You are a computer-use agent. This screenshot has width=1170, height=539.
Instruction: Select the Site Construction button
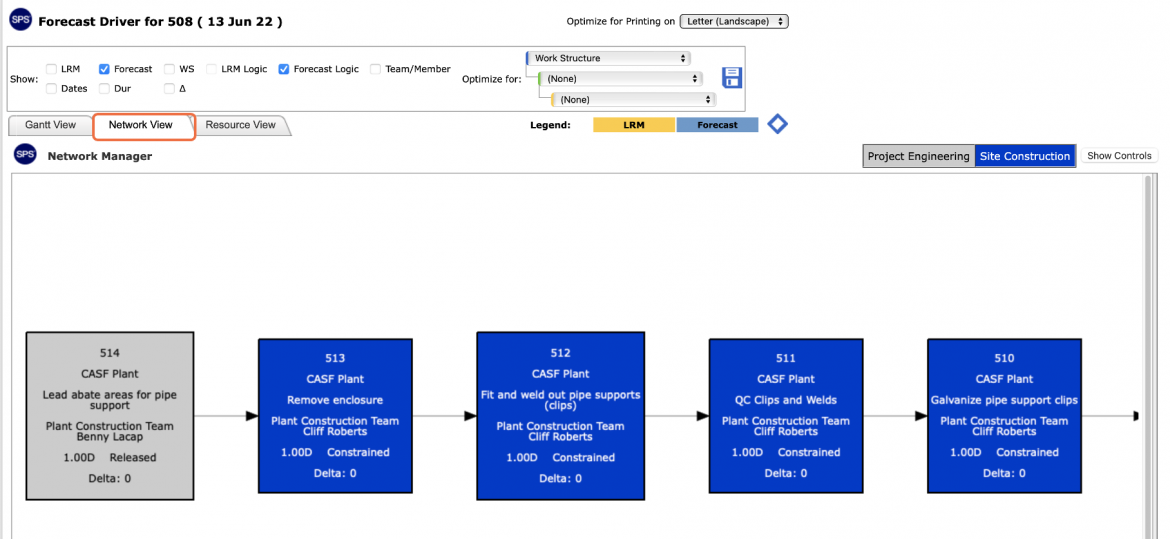(x=1024, y=156)
